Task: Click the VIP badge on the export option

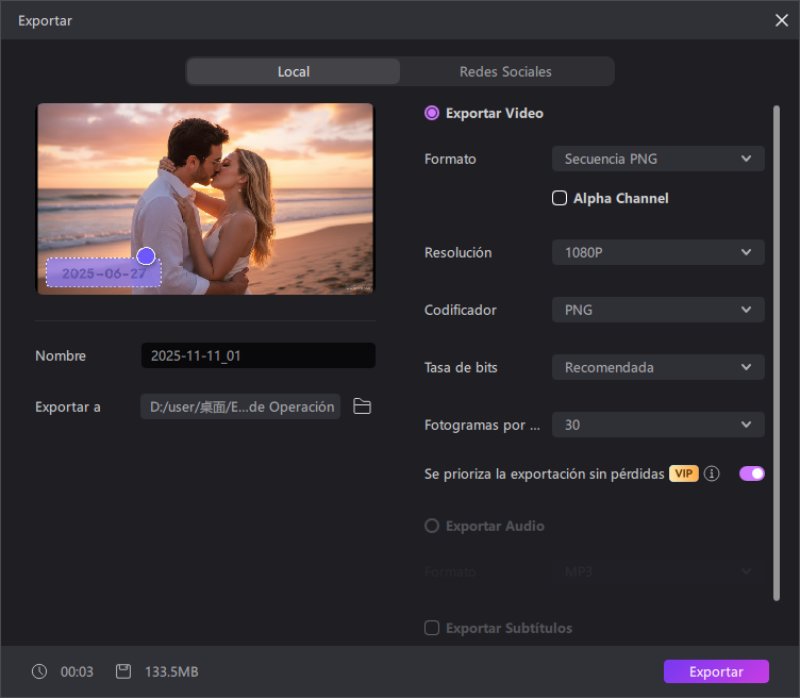Action: 683,473
